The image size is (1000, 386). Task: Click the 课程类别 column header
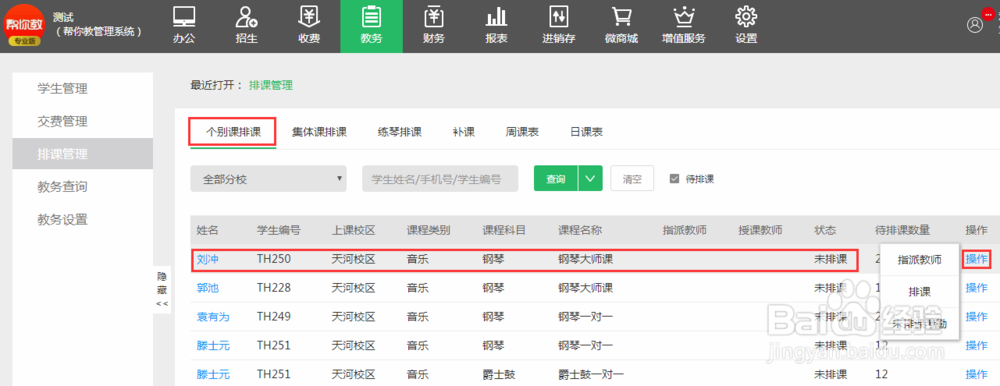coord(429,230)
